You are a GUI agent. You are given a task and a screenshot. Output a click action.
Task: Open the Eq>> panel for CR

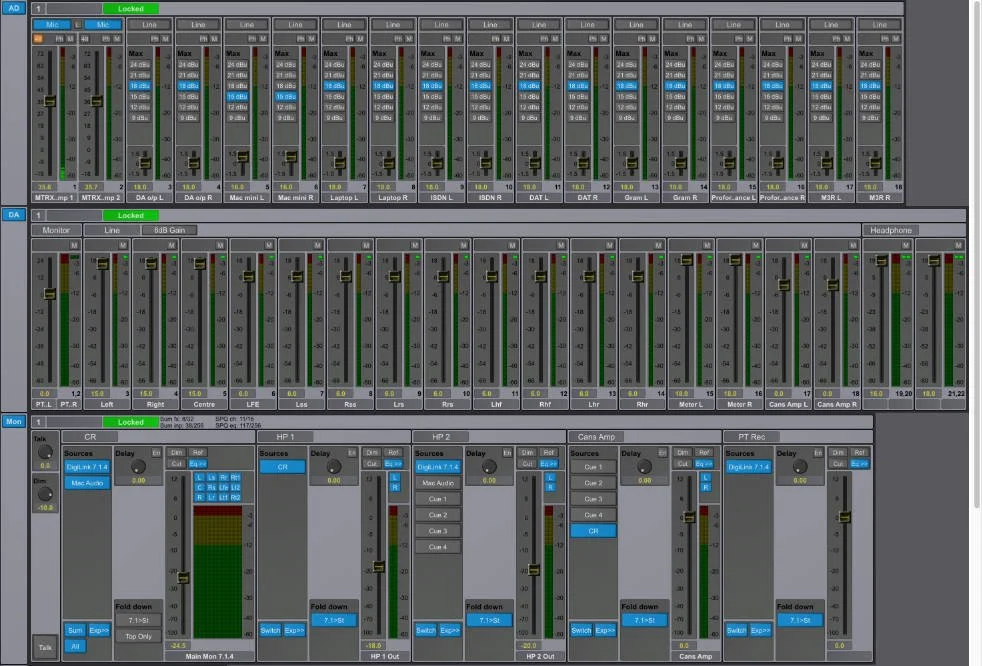tap(198, 464)
